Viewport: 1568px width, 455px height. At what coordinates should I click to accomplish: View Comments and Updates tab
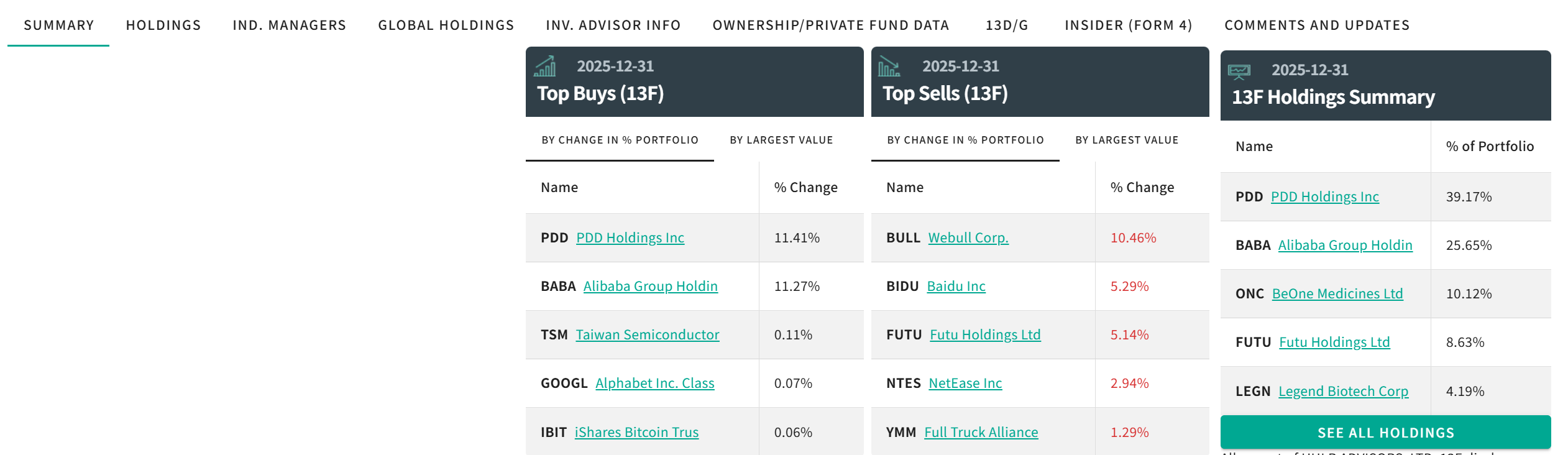(x=1316, y=25)
